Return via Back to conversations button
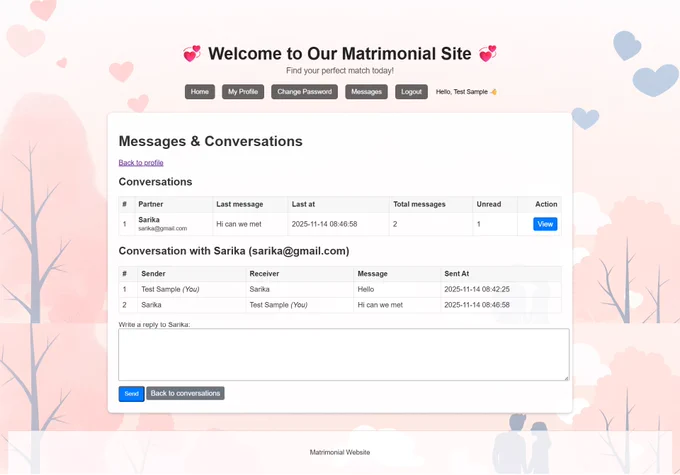 [185, 393]
